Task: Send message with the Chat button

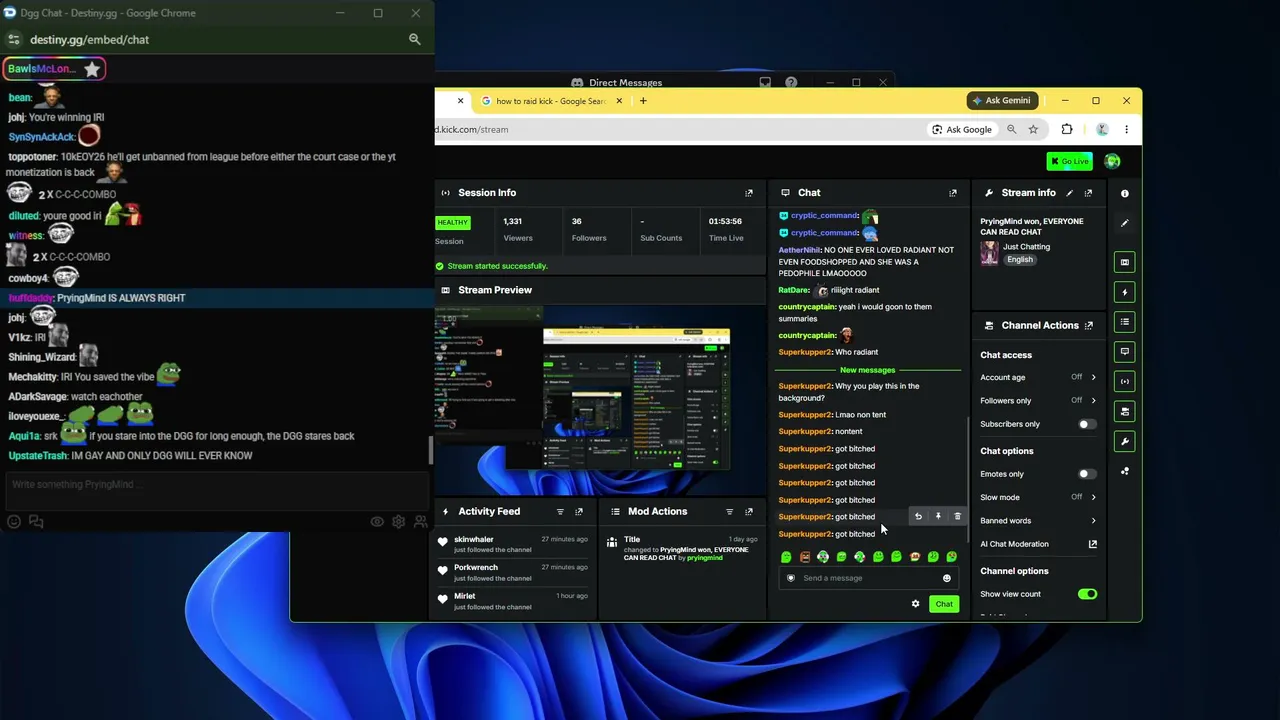Action: click(x=944, y=604)
